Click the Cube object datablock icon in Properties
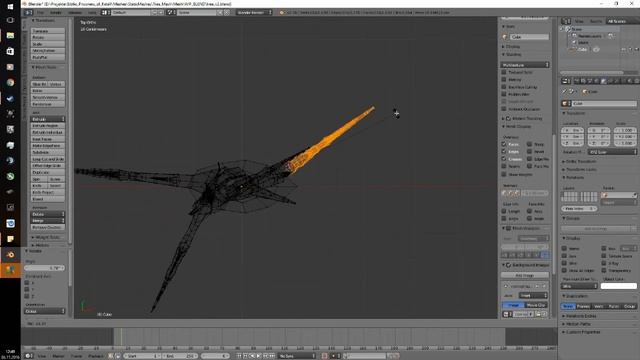 tap(566, 104)
